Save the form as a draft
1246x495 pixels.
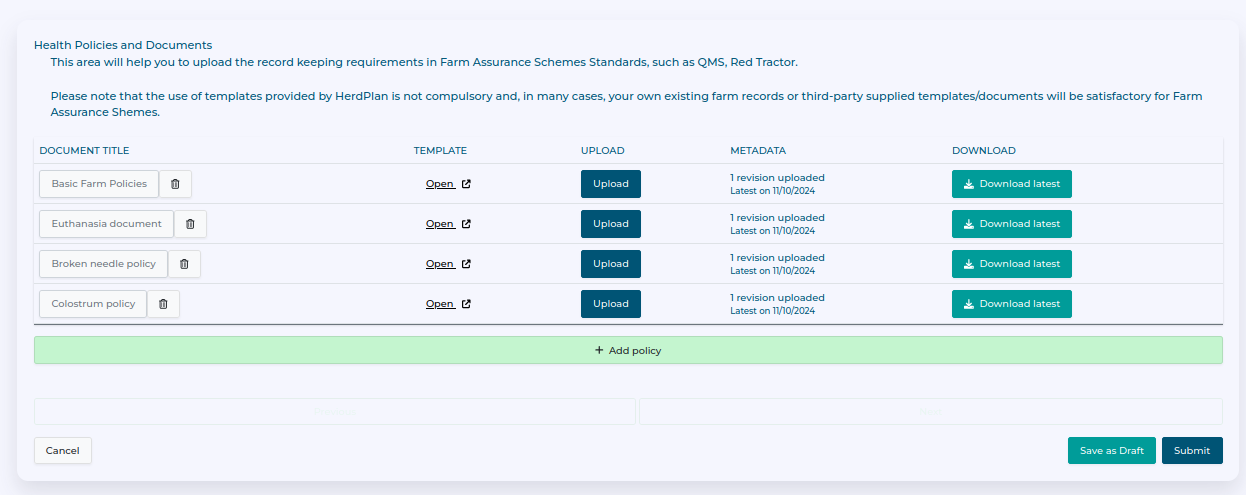coord(1111,451)
